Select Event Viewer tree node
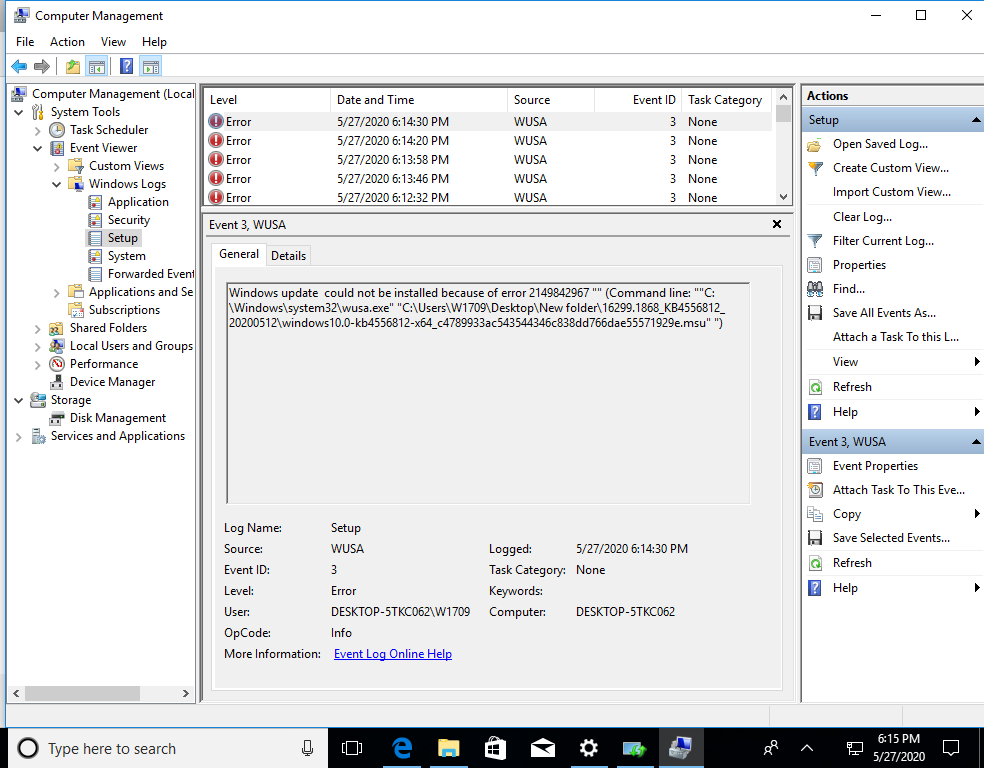This screenshot has width=984, height=768. click(104, 148)
